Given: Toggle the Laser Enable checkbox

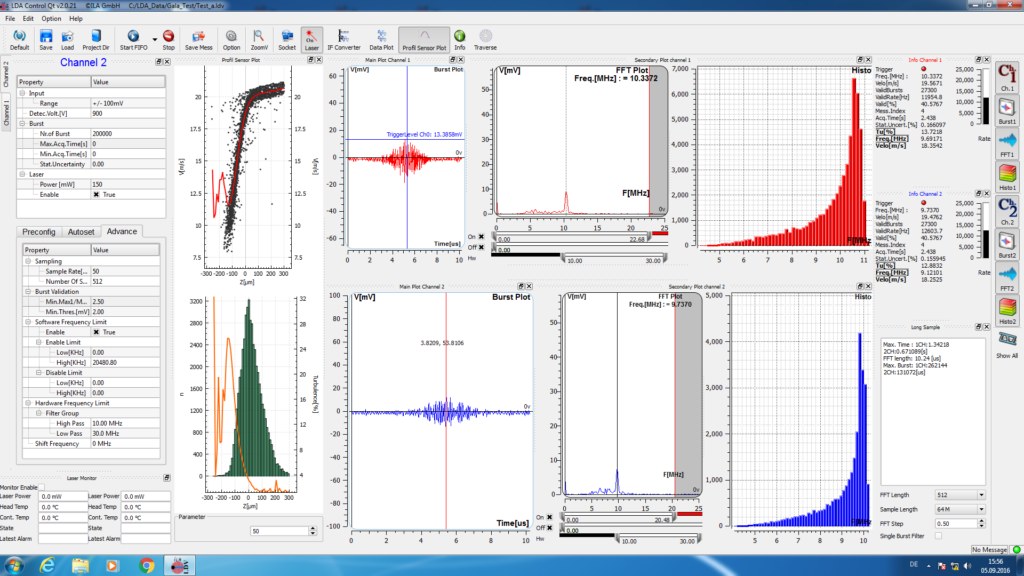Looking at the screenshot, I should 96,195.
